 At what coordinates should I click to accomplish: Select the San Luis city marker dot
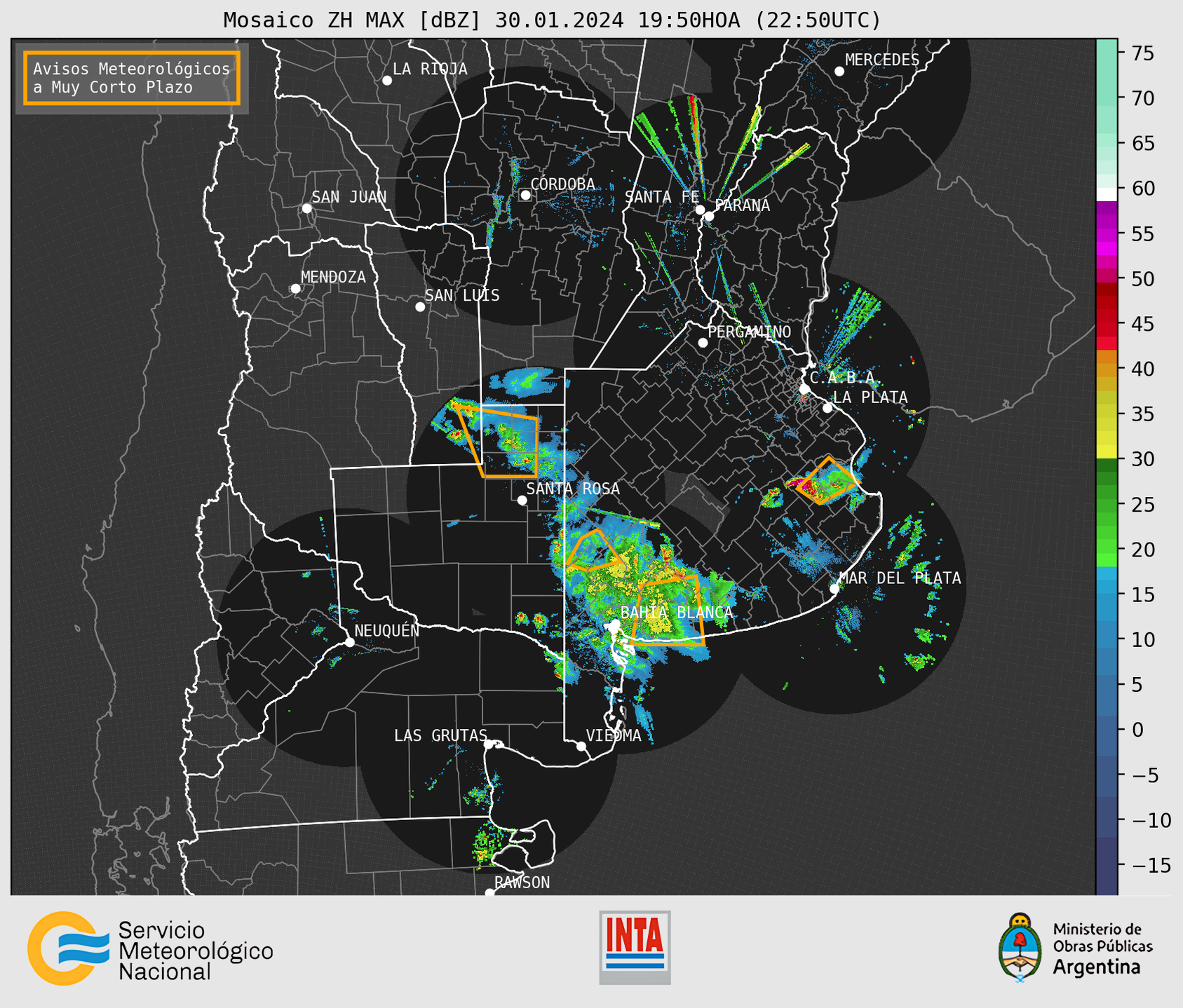(x=420, y=307)
